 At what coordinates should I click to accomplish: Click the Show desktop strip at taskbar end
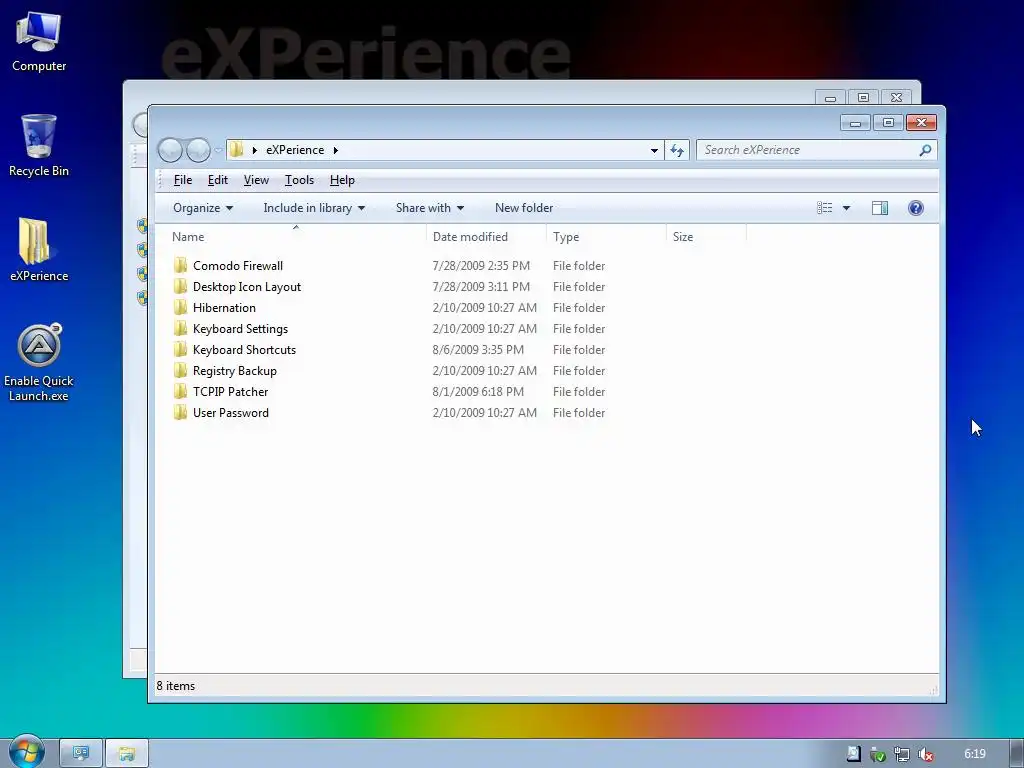point(1016,754)
